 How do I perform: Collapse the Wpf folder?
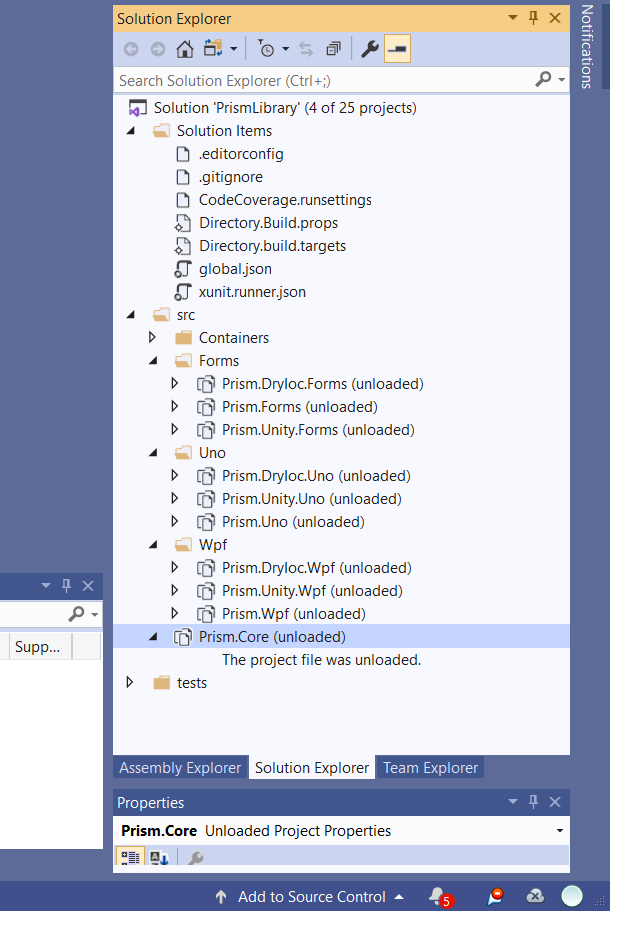(x=153, y=544)
